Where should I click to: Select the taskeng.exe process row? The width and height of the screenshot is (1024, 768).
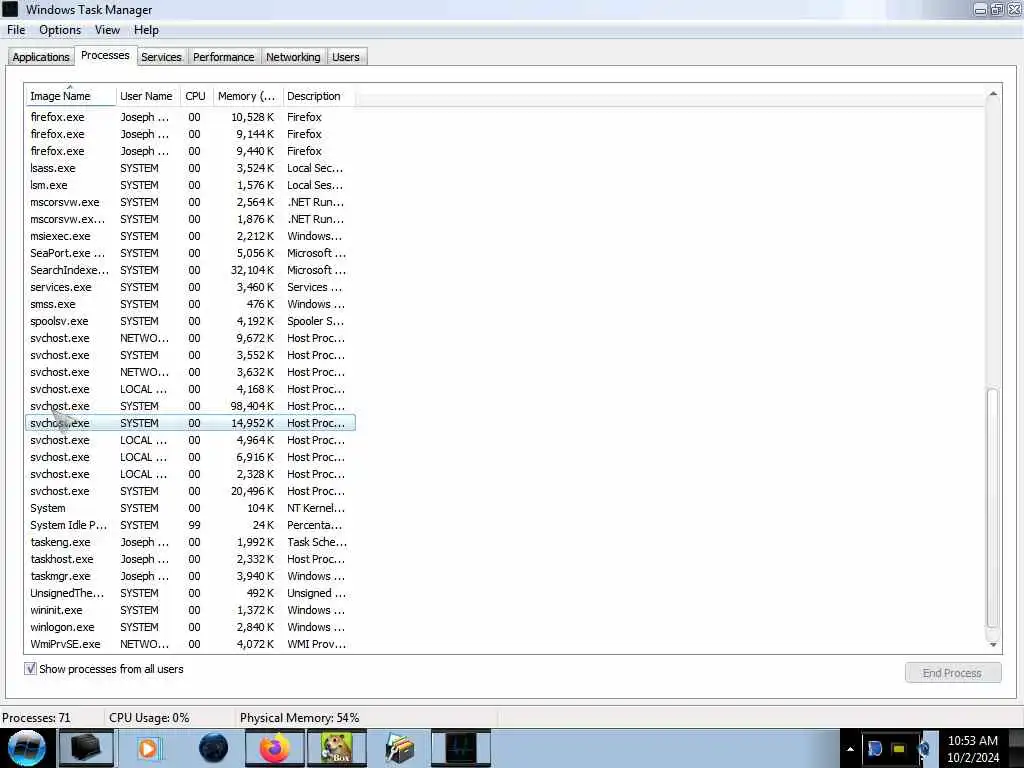pos(190,541)
